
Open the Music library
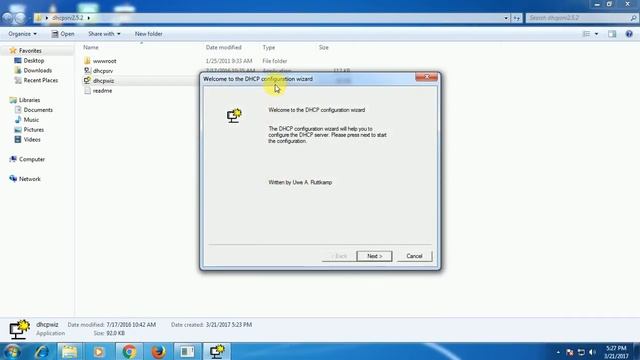tap(31, 120)
